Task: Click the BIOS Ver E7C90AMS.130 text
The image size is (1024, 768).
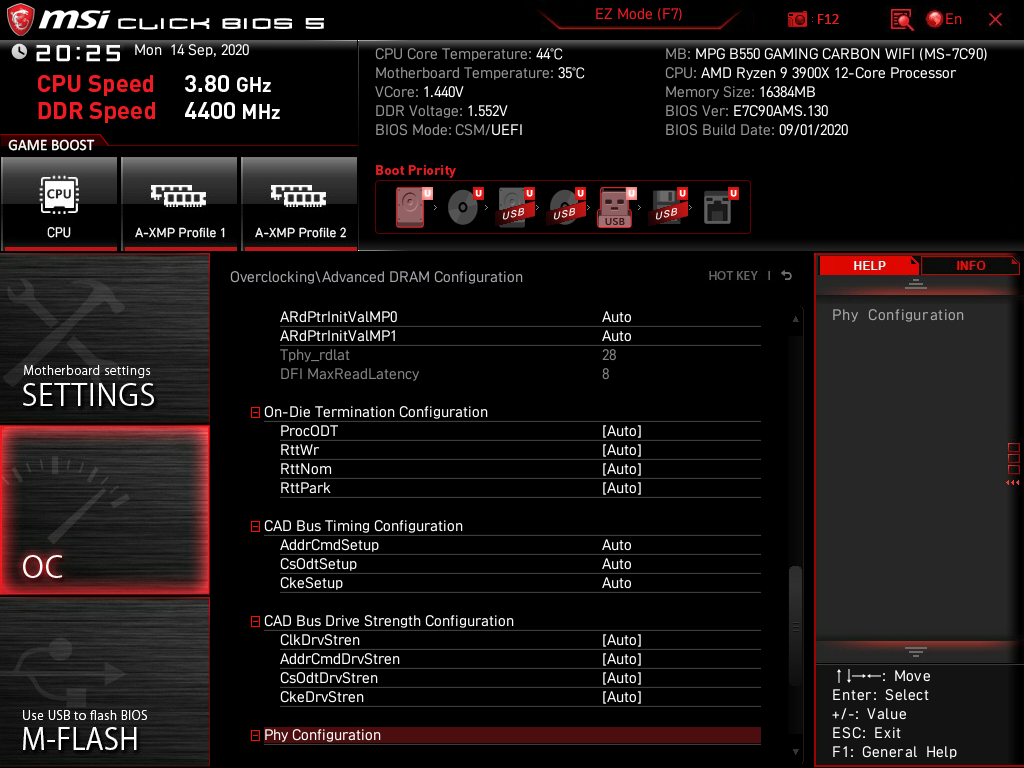Action: 746,111
